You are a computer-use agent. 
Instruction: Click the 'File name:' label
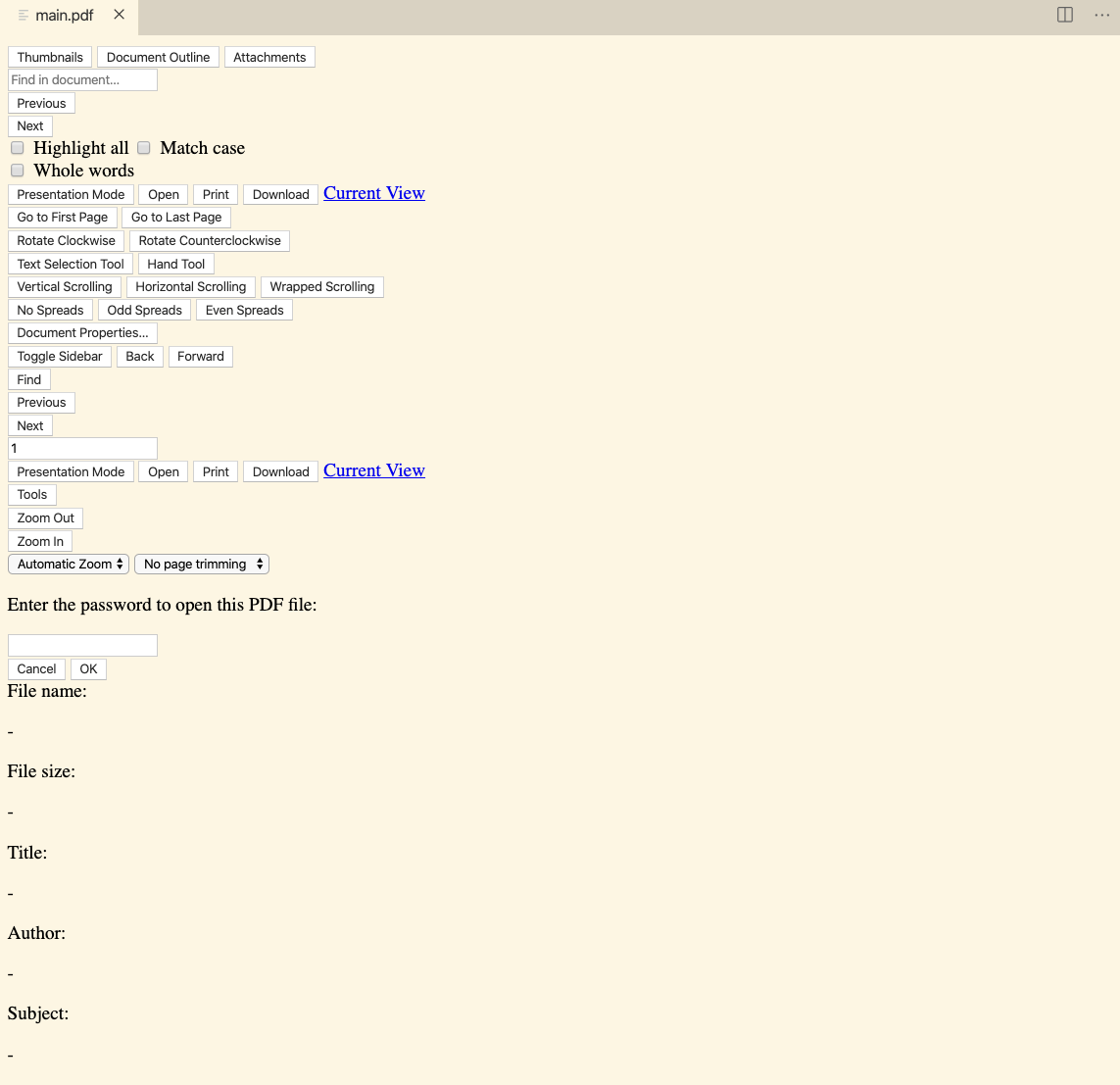click(47, 691)
